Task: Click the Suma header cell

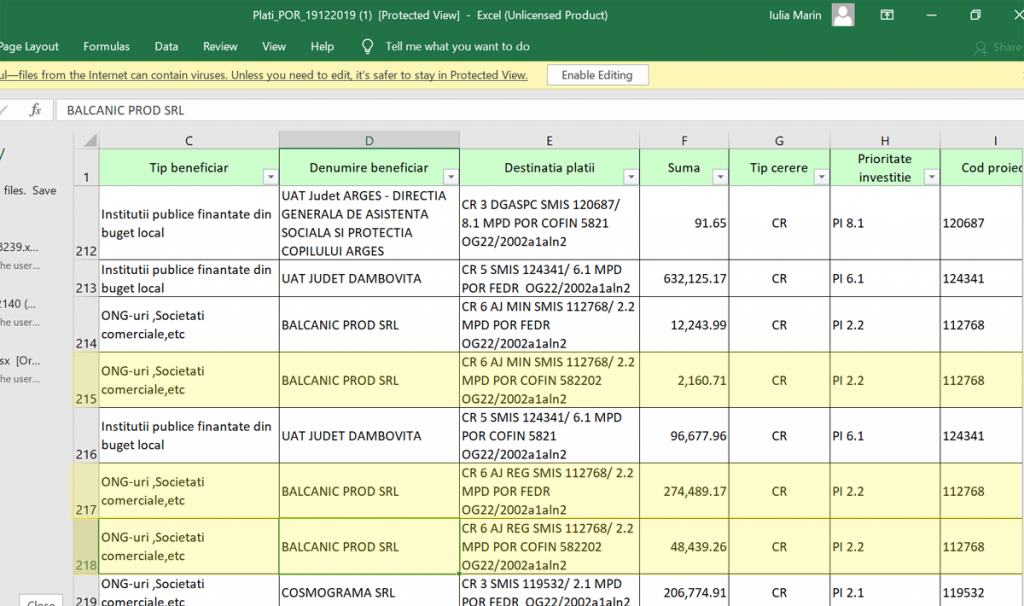Action: click(x=684, y=167)
